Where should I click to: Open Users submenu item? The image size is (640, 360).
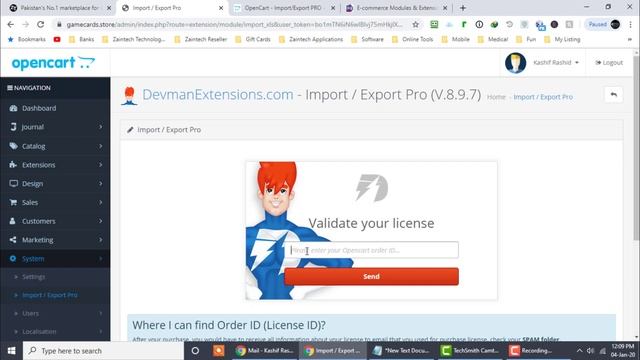coord(31,313)
